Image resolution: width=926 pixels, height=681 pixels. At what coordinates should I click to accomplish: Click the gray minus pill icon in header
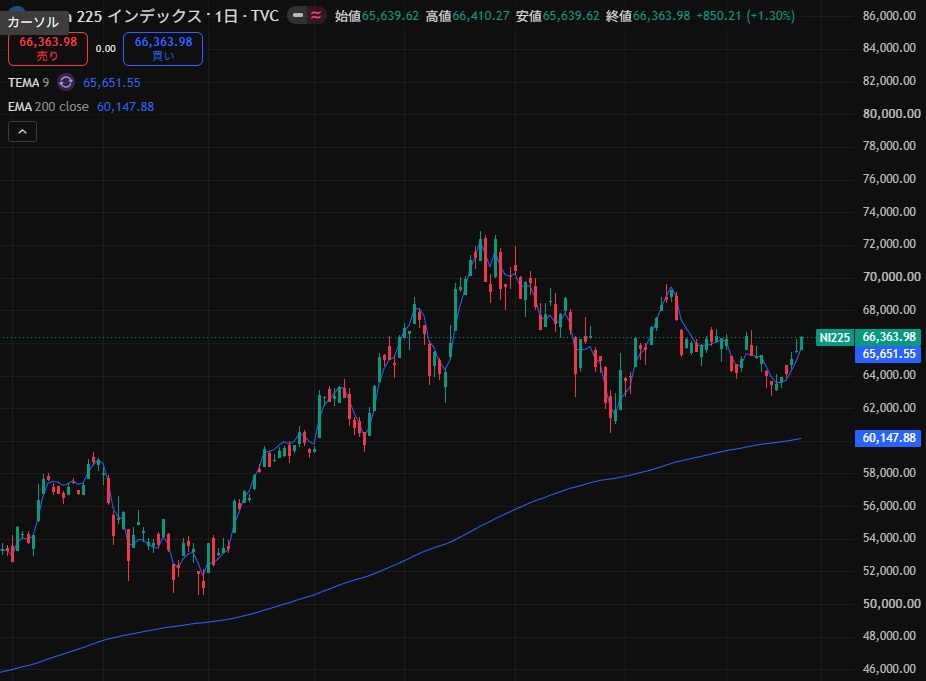pyautogui.click(x=298, y=15)
